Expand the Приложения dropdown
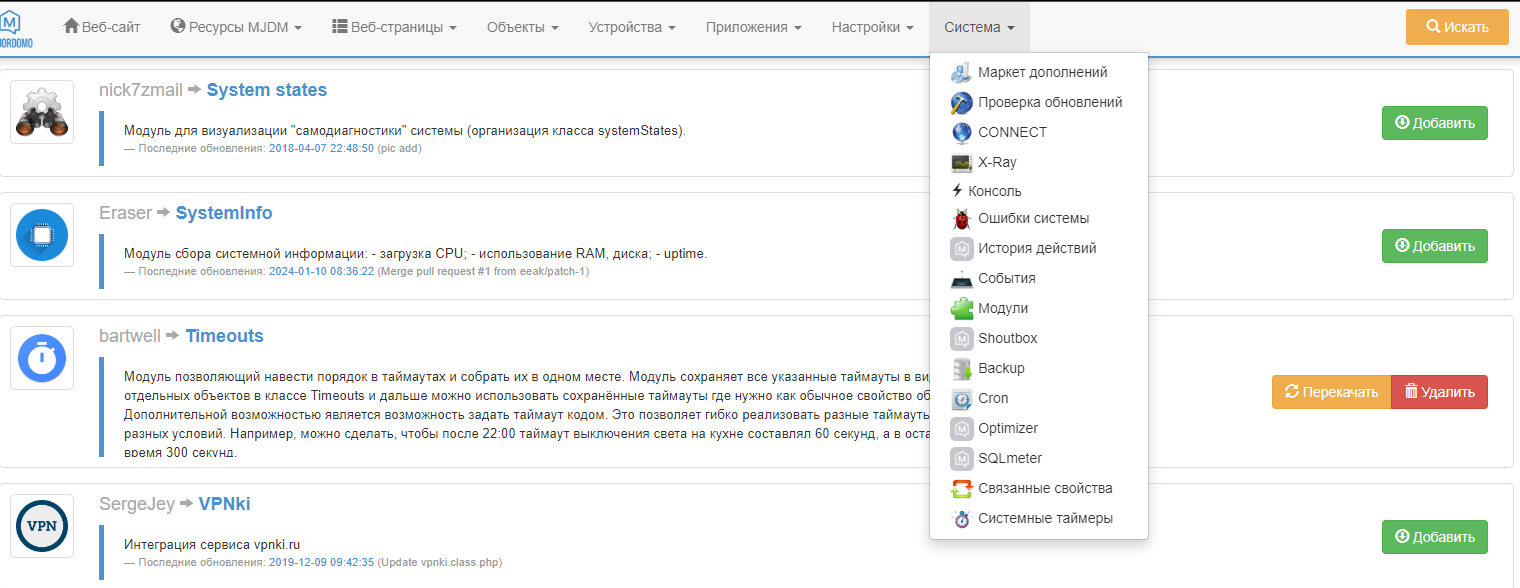 (753, 27)
